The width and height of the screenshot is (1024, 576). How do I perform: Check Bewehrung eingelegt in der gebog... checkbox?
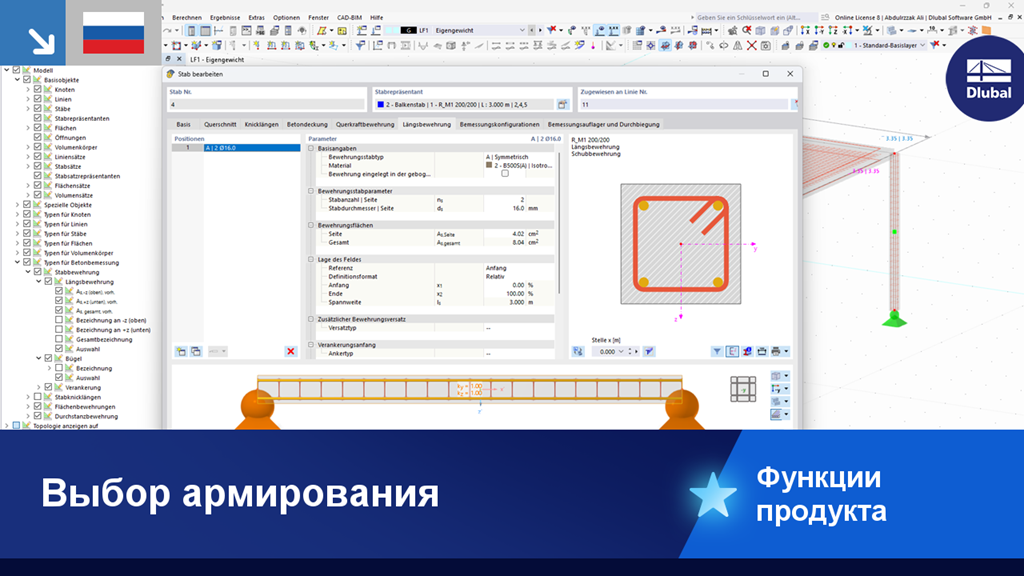[x=505, y=174]
